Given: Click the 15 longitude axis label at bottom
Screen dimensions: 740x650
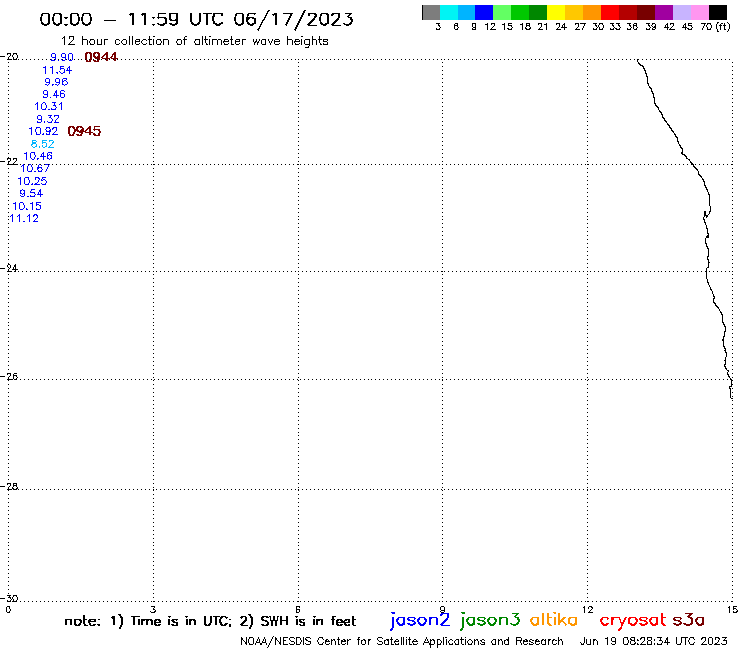Looking at the screenshot, I should pos(732,609).
